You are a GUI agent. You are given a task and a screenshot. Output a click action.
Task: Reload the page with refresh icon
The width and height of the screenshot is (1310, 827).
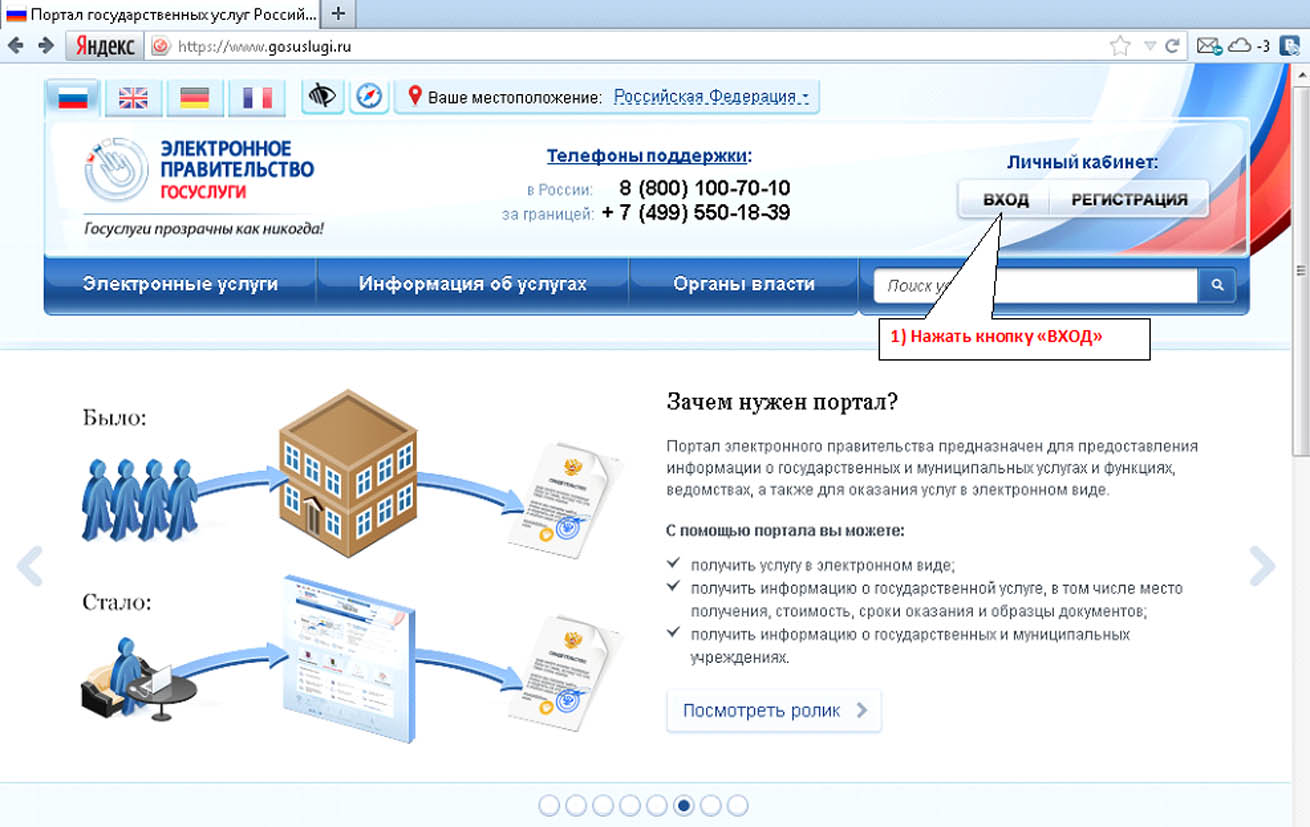(1172, 46)
